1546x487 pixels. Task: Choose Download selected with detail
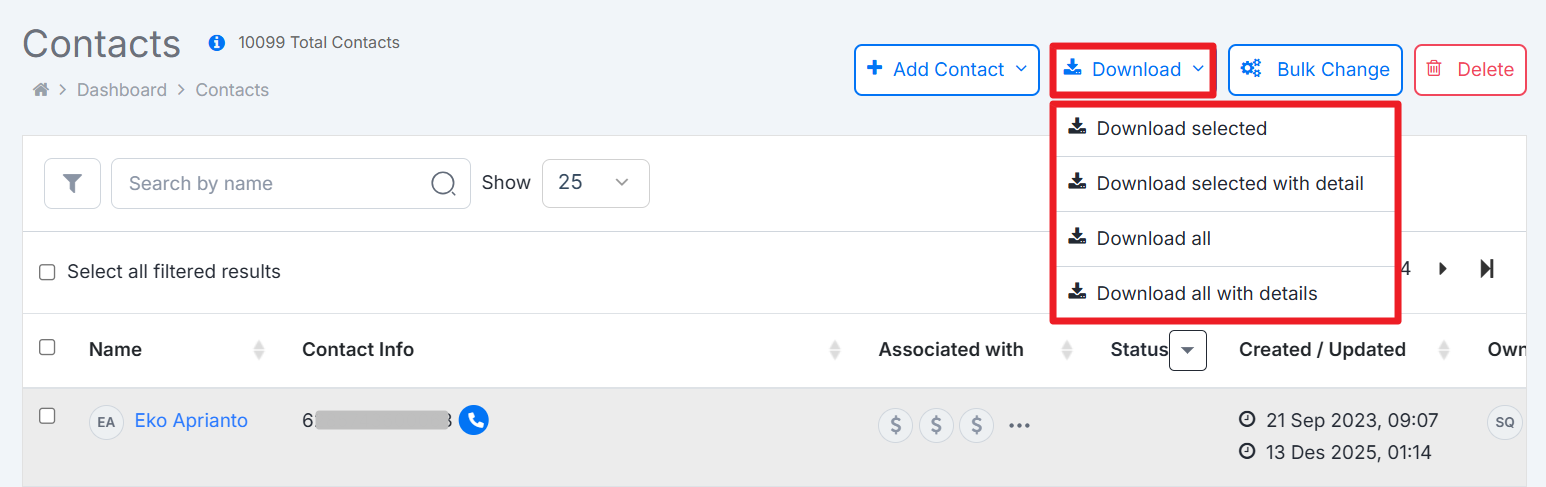click(x=1229, y=184)
